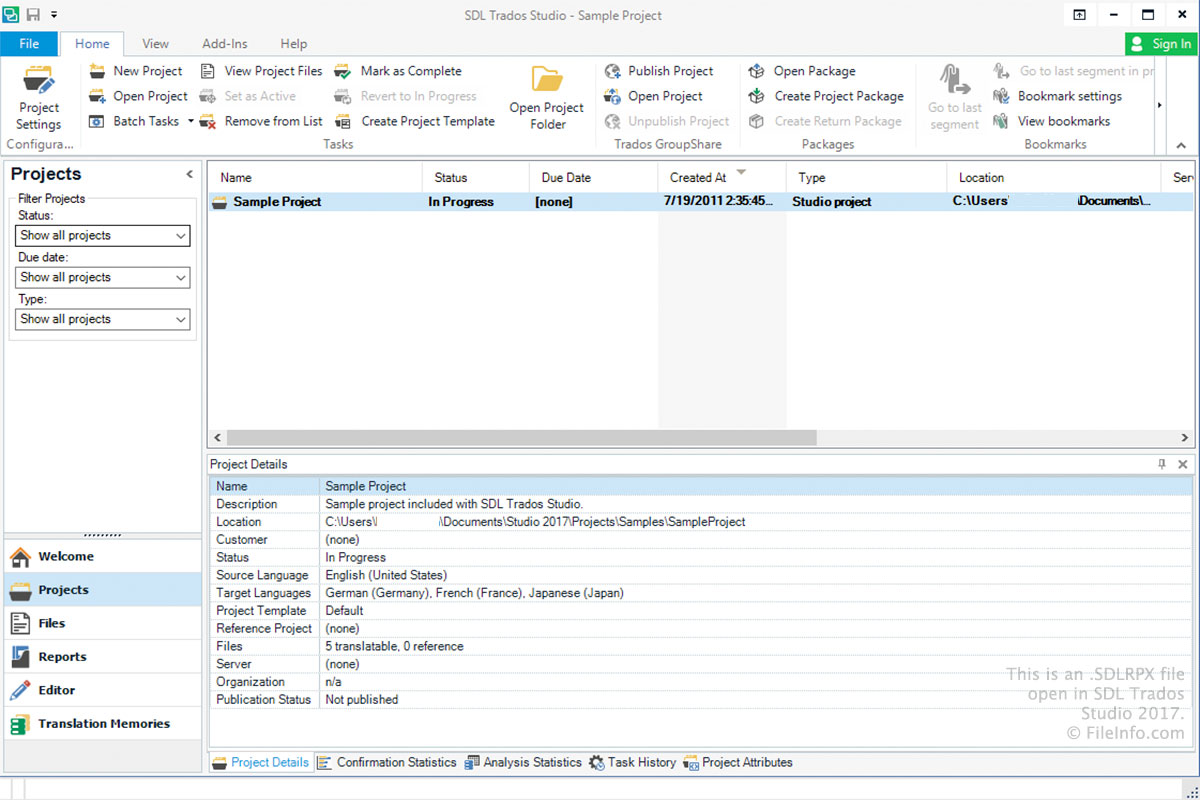Click the Target Languages value in Project Details
The image size is (1200, 800).
475,593
